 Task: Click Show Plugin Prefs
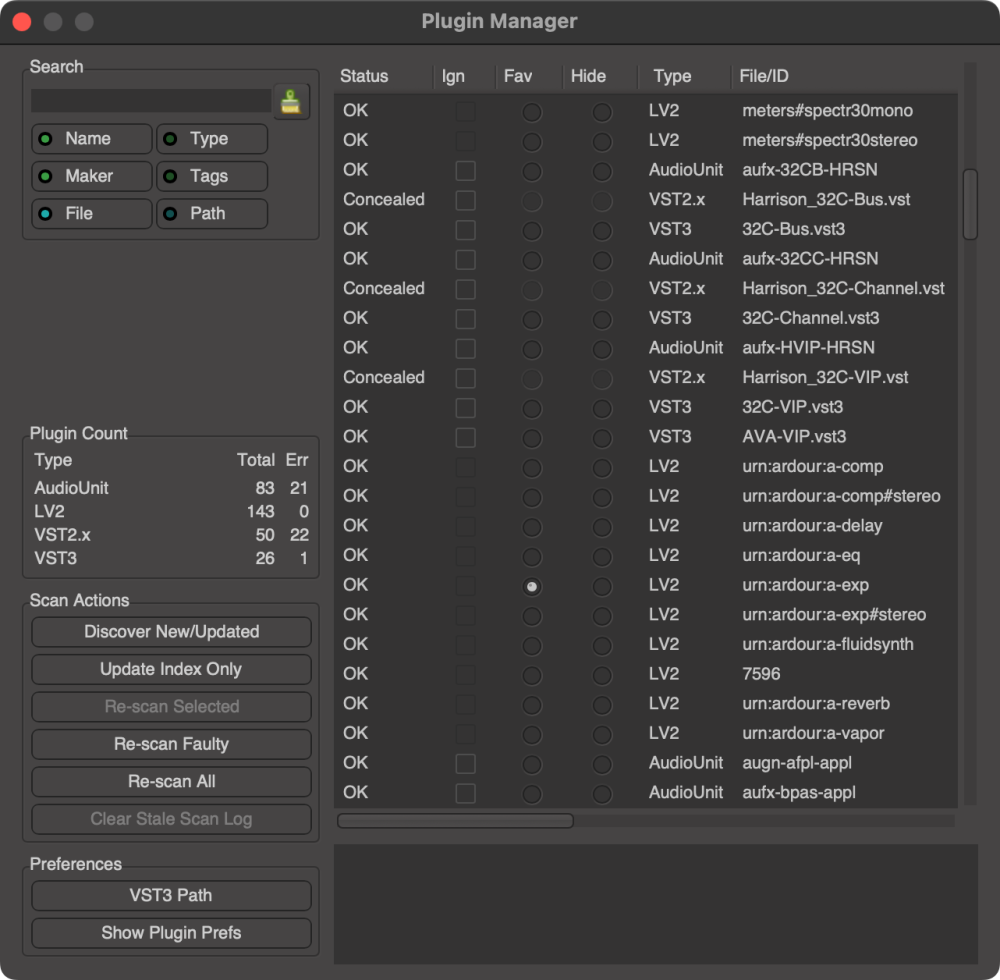point(171,933)
